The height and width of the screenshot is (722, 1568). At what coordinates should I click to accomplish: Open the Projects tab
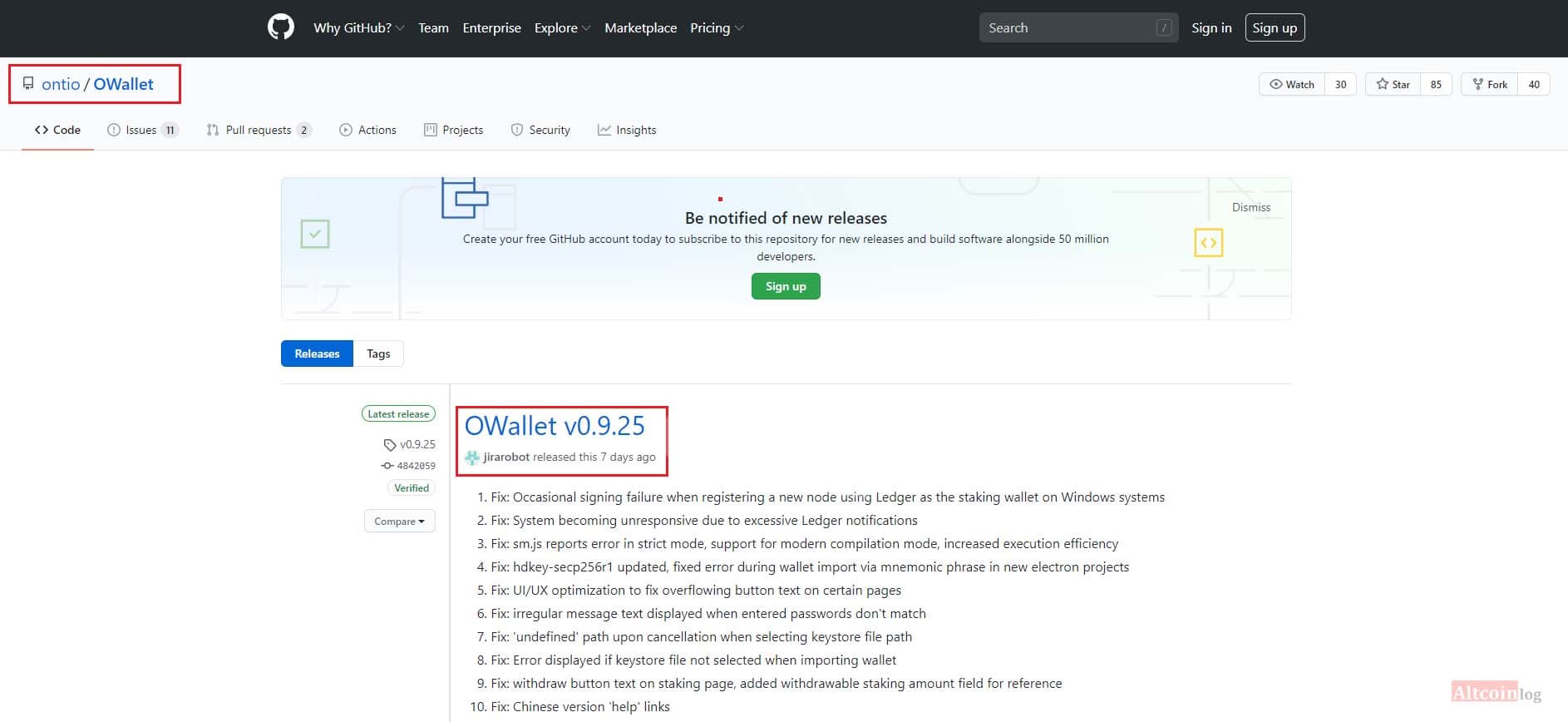tap(453, 130)
